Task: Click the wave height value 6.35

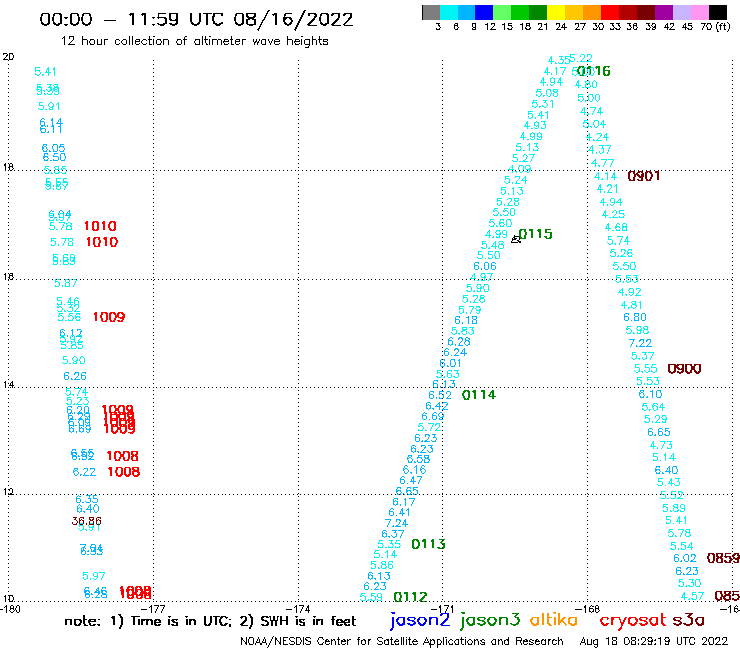Action: click(87, 499)
